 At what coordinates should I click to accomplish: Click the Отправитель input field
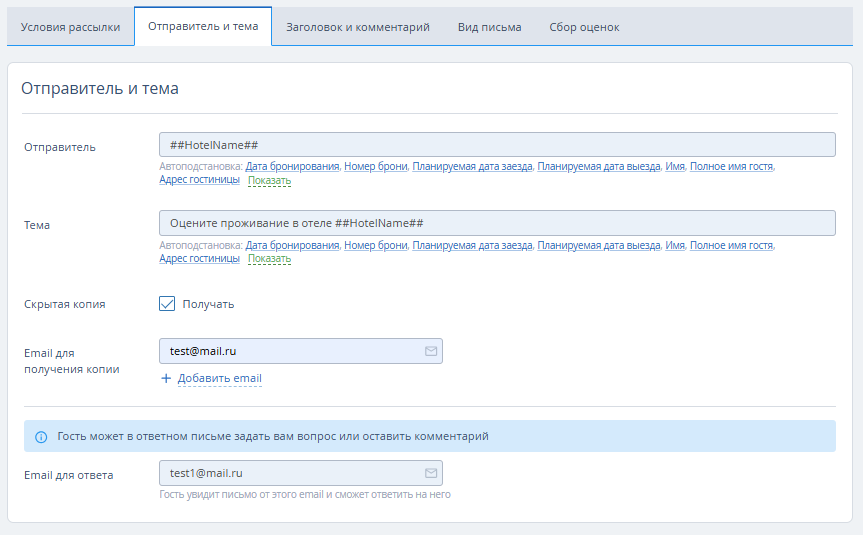497,145
